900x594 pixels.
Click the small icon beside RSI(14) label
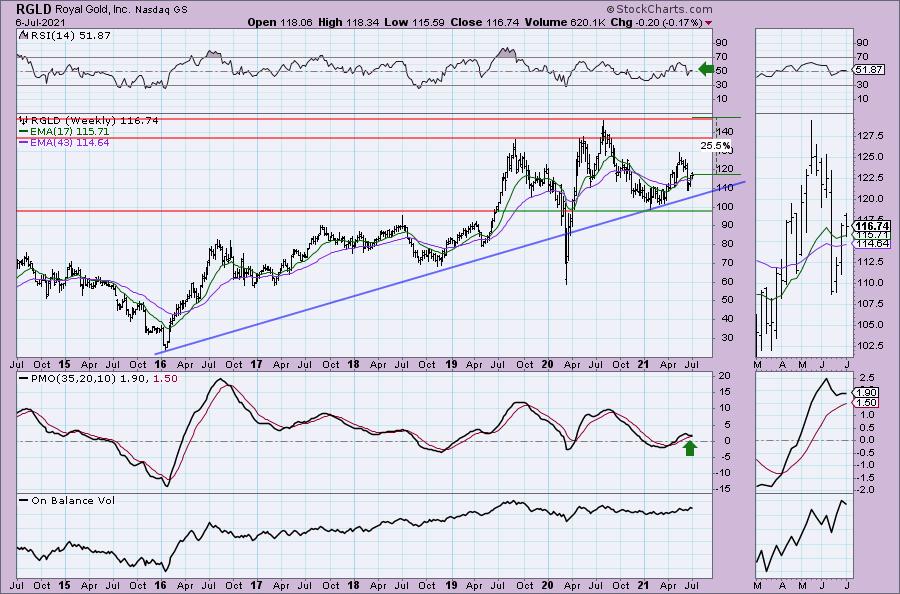pyautogui.click(x=23, y=35)
